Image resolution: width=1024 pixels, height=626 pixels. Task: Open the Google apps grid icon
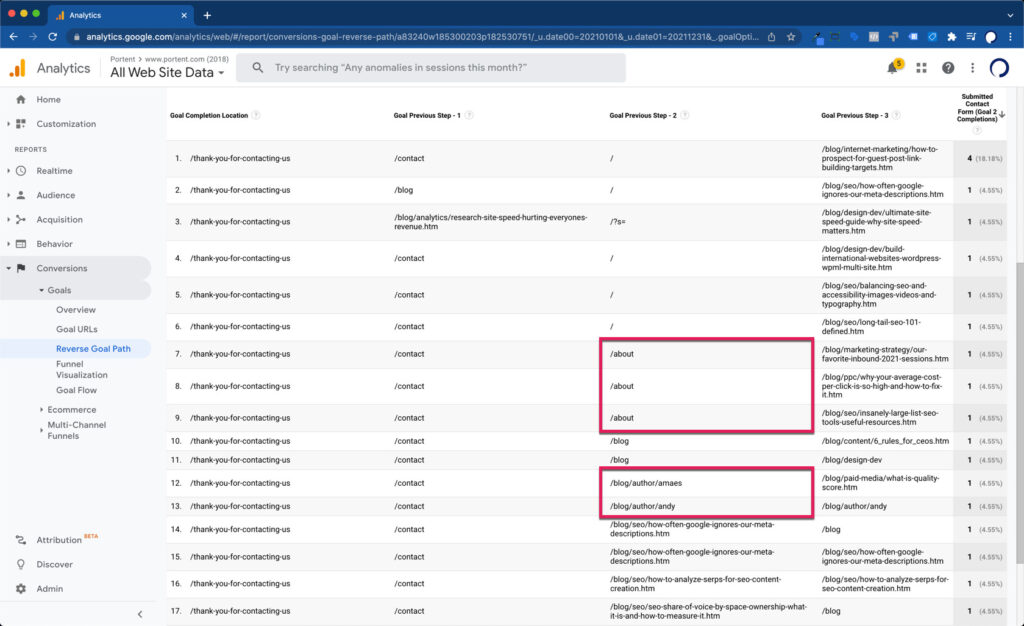[921, 68]
